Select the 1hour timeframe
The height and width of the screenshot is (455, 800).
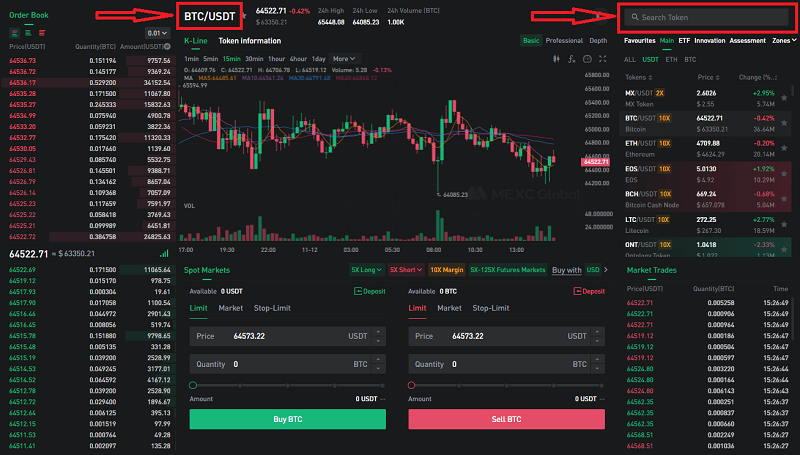tap(277, 59)
